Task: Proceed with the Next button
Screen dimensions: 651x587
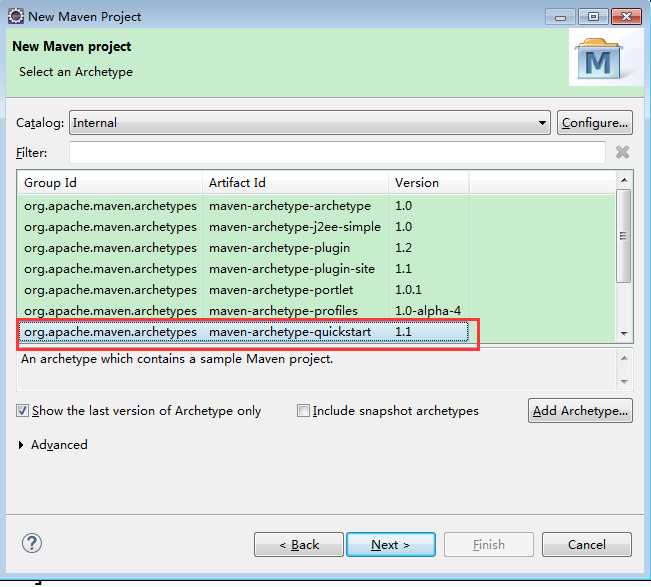Action: pyautogui.click(x=391, y=545)
